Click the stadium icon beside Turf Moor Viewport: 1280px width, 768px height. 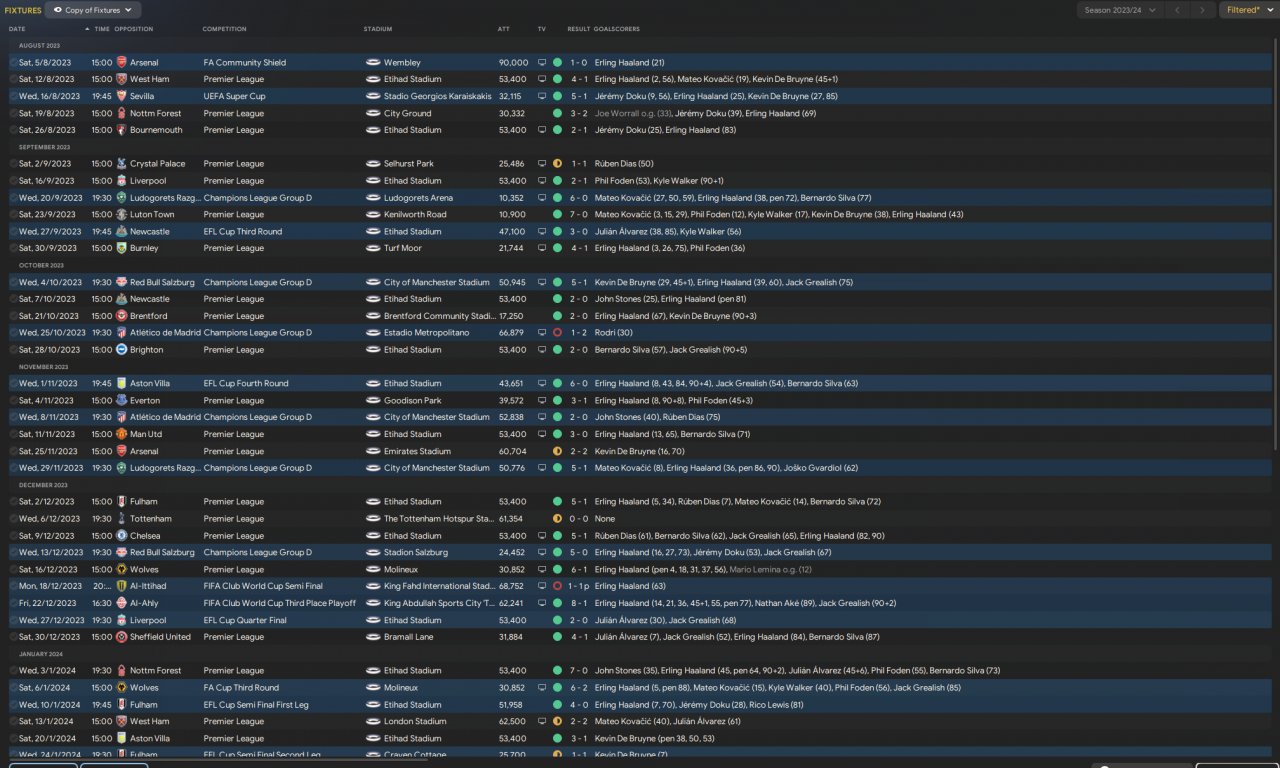[373, 248]
